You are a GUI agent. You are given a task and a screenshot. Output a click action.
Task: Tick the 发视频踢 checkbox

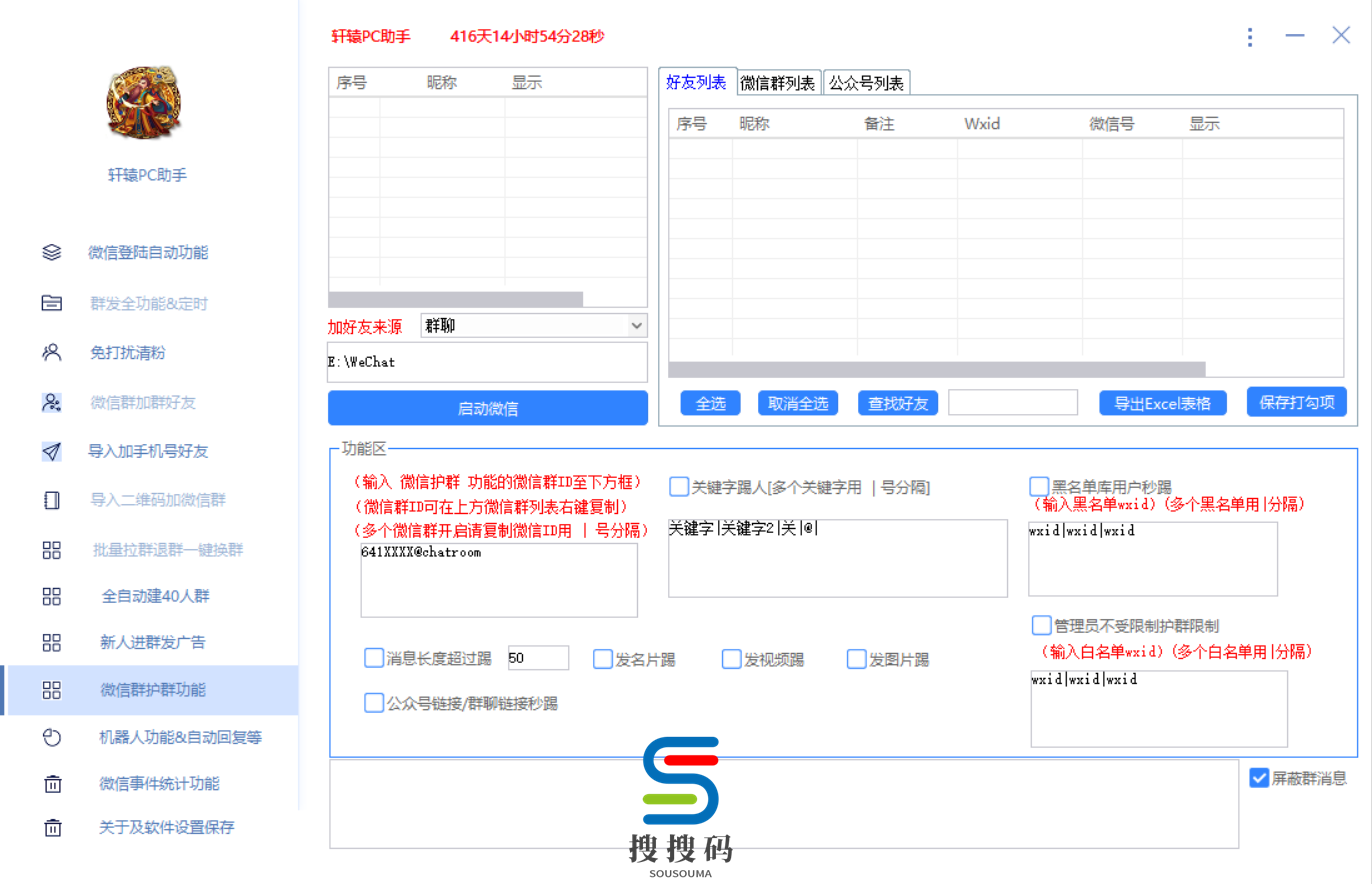coord(732,659)
